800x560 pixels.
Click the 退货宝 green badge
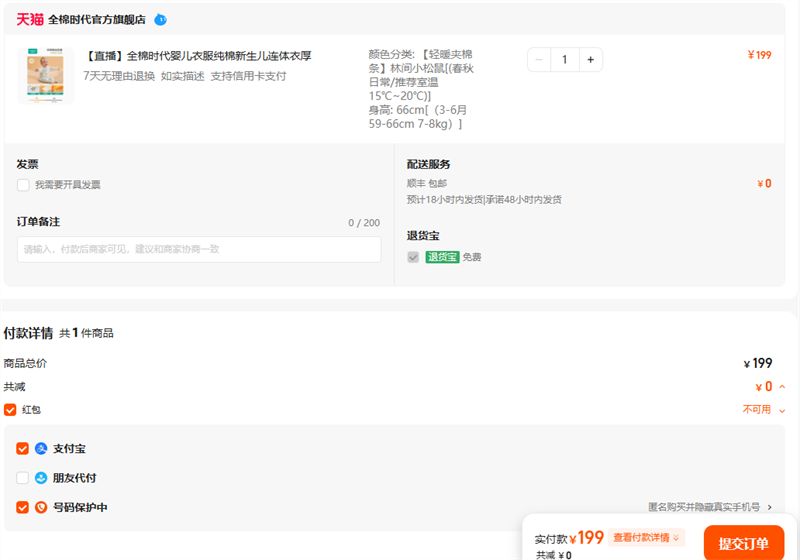442,257
